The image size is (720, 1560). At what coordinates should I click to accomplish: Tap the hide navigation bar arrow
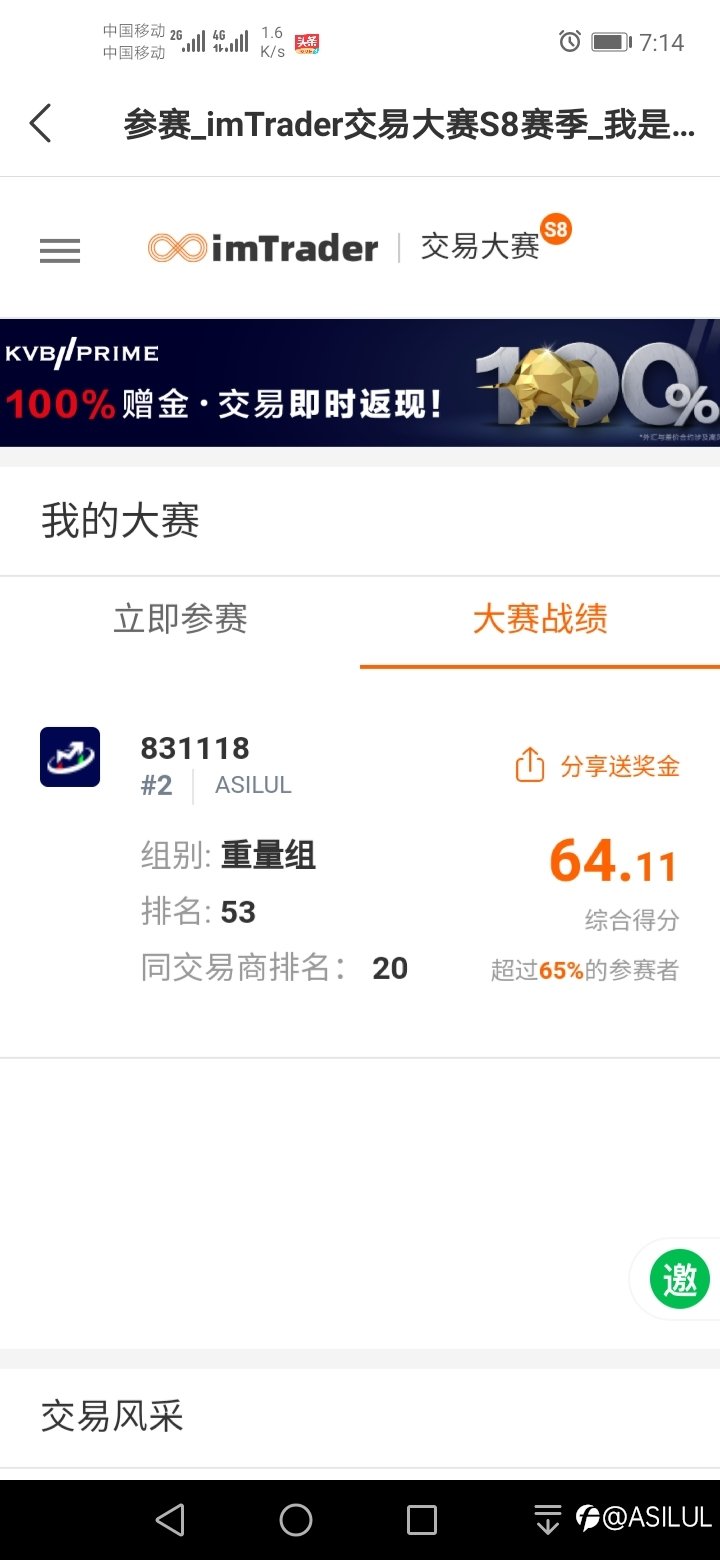tap(547, 1520)
